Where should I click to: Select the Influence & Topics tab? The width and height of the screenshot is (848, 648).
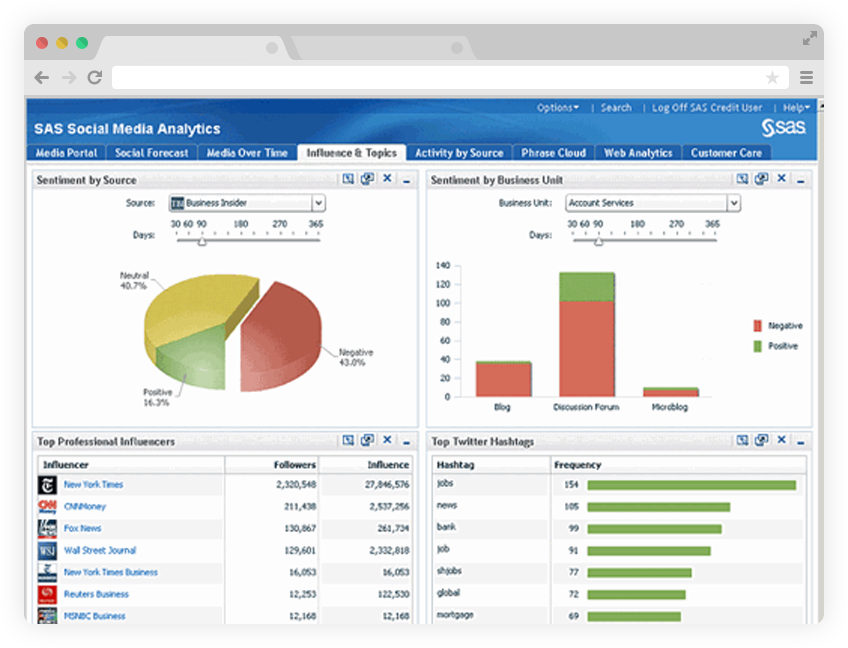coord(352,153)
